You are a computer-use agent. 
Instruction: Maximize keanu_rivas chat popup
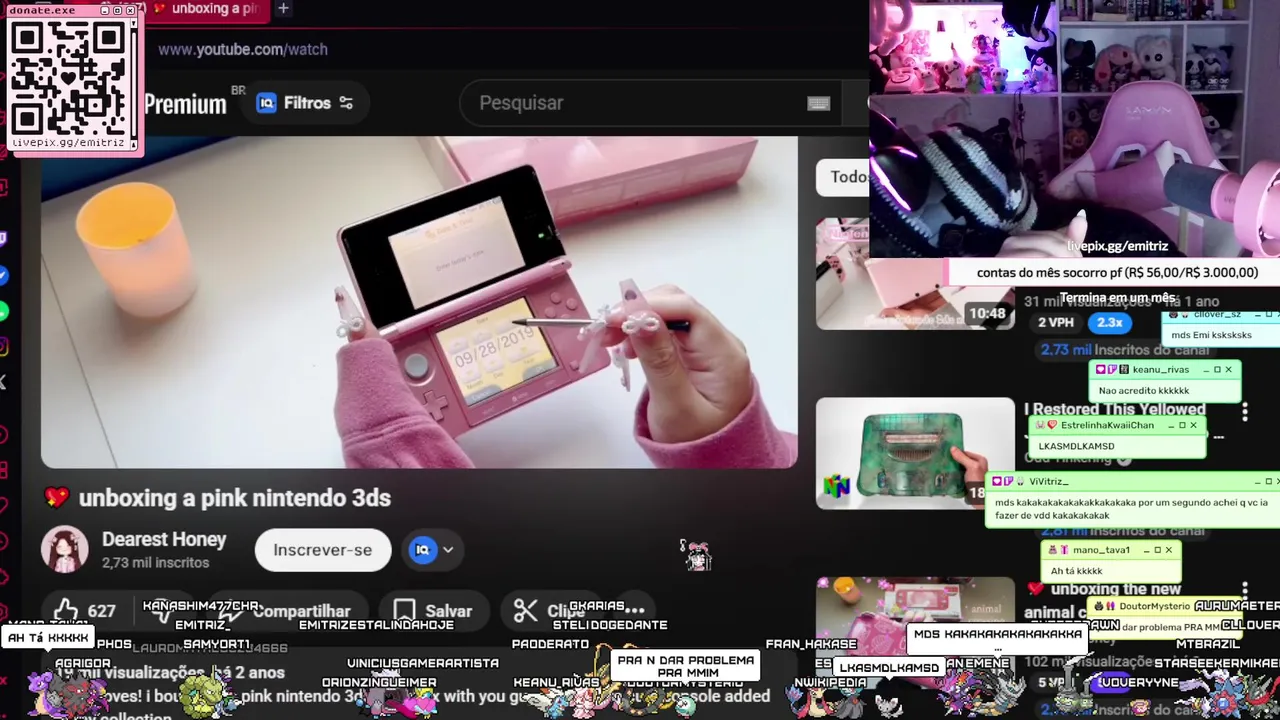1217,369
